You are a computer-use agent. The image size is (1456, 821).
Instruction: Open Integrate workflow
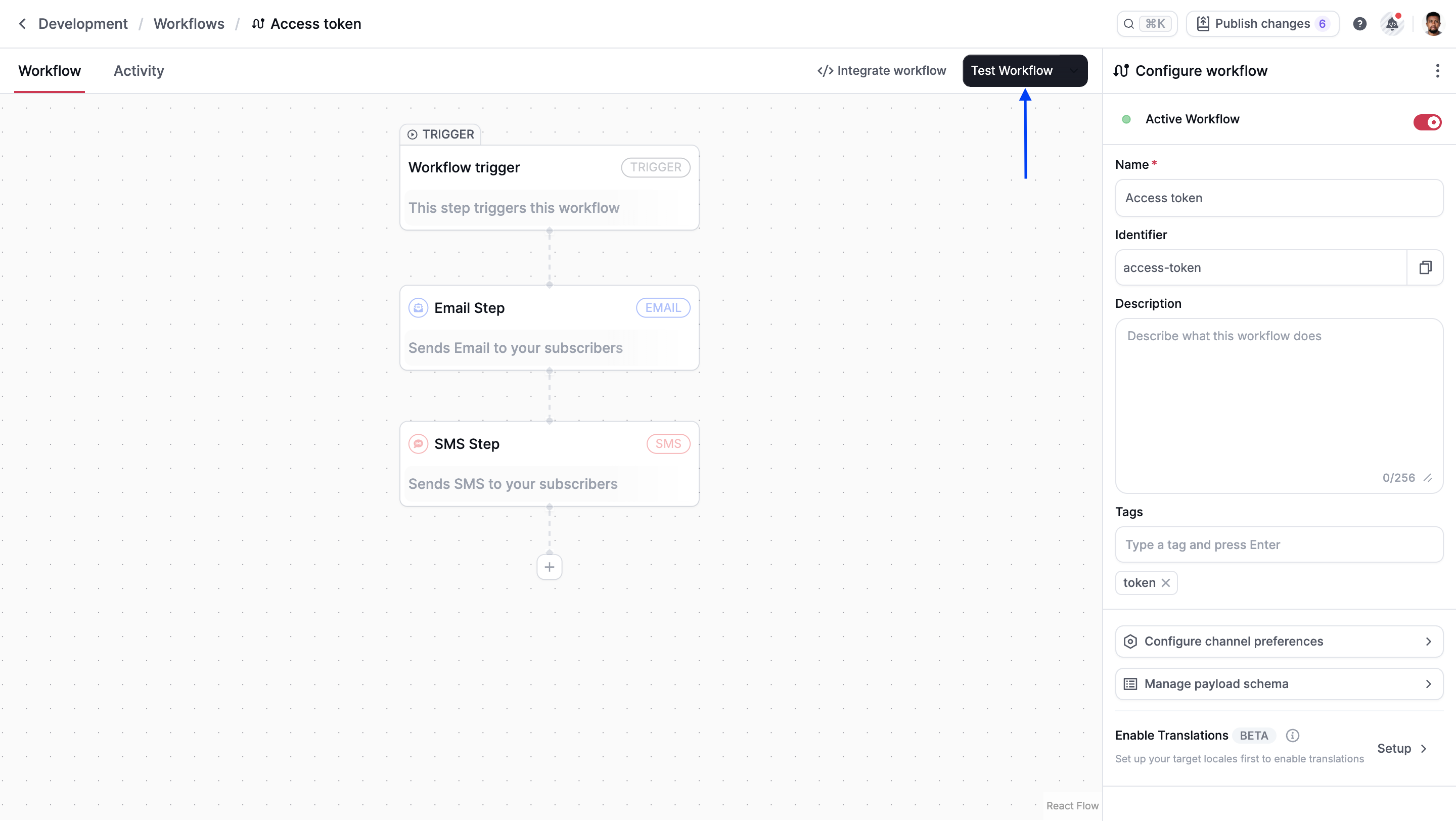click(881, 70)
